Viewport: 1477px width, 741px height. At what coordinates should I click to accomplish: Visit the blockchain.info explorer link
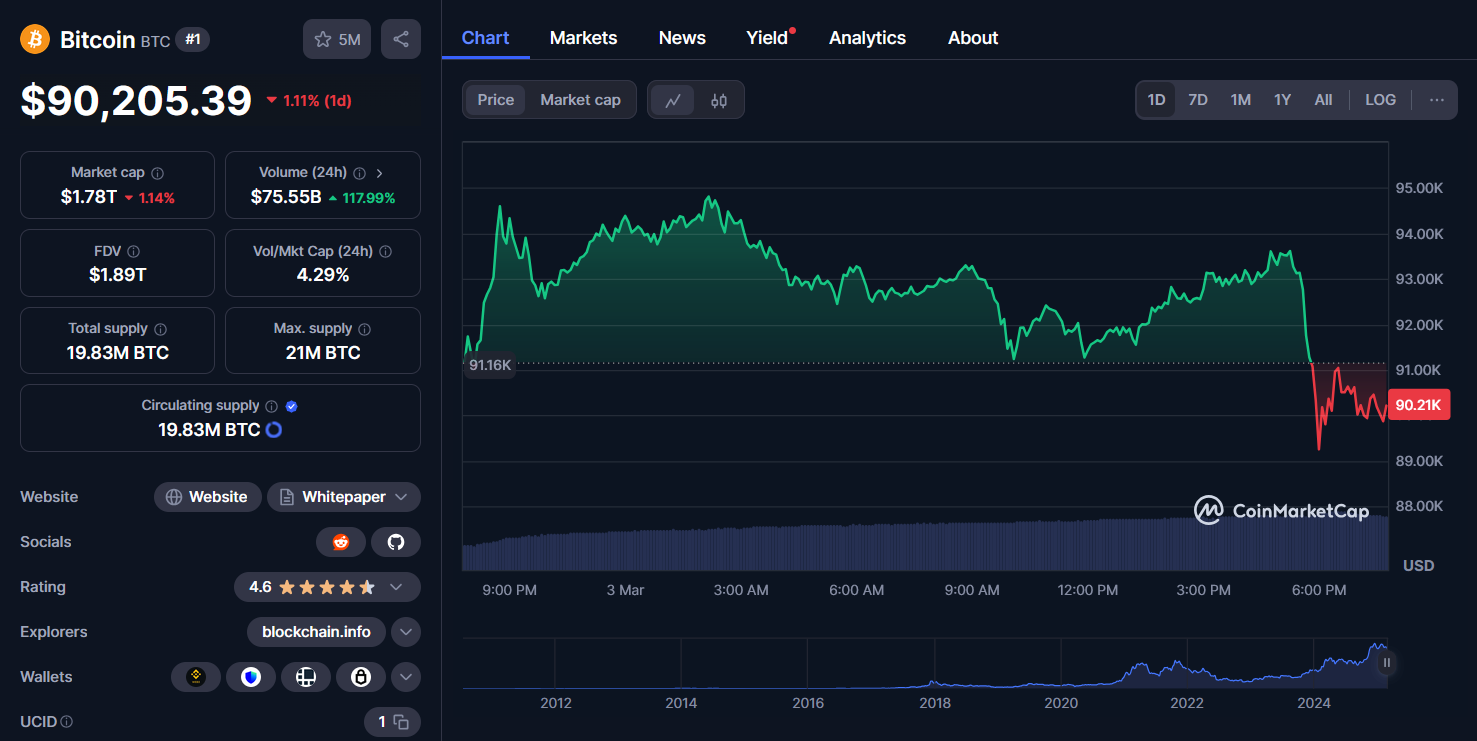click(316, 632)
